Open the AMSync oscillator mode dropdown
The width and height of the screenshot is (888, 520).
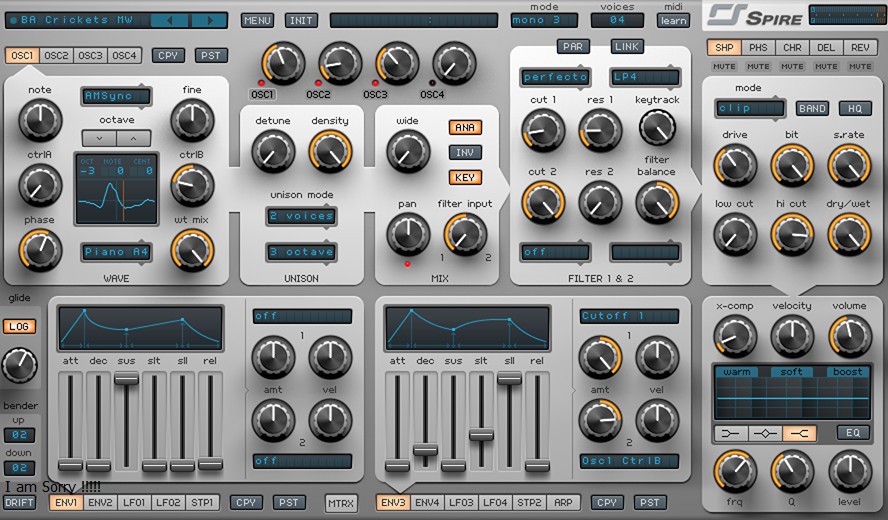pos(116,96)
